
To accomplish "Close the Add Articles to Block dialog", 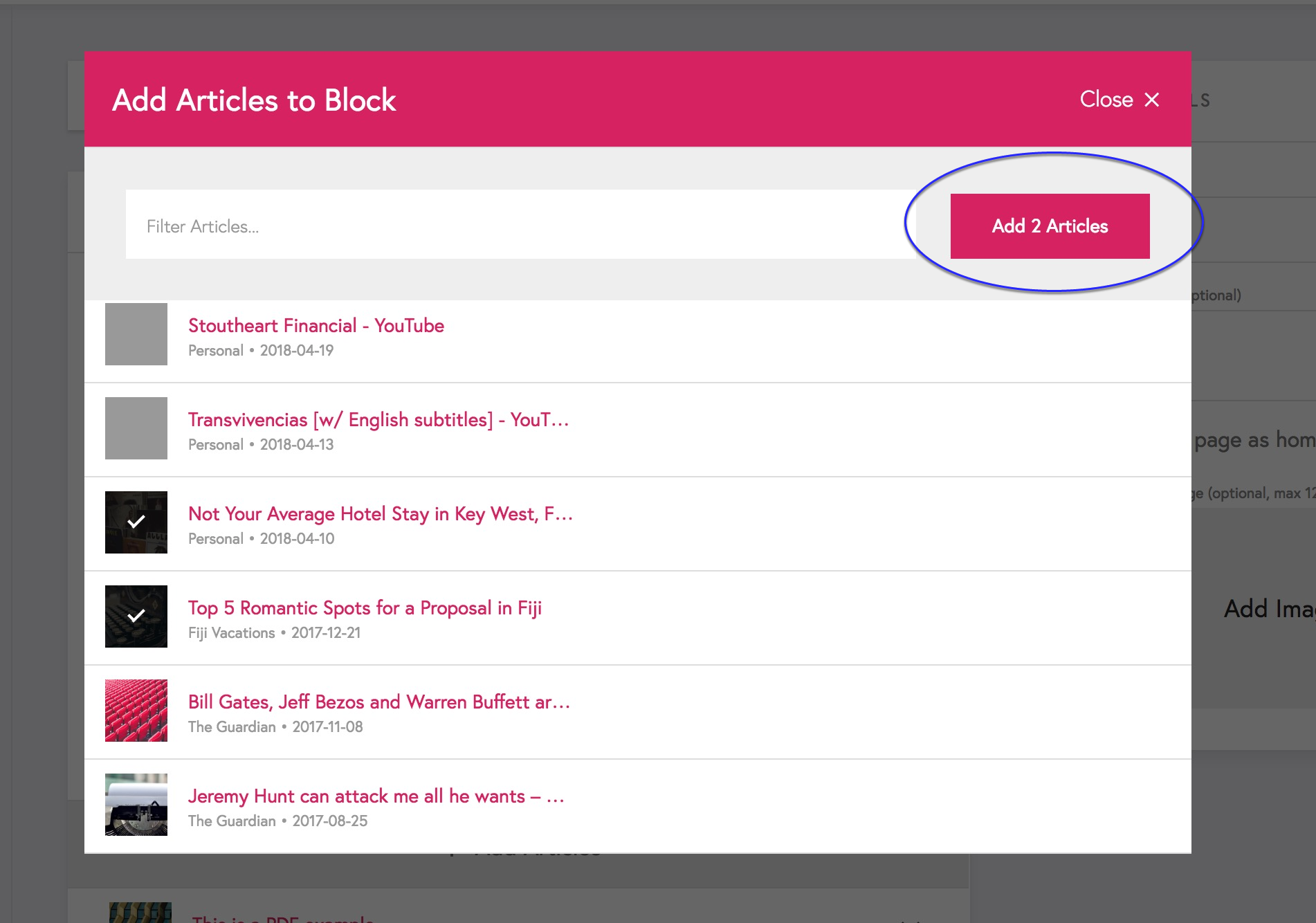I will click(1119, 100).
